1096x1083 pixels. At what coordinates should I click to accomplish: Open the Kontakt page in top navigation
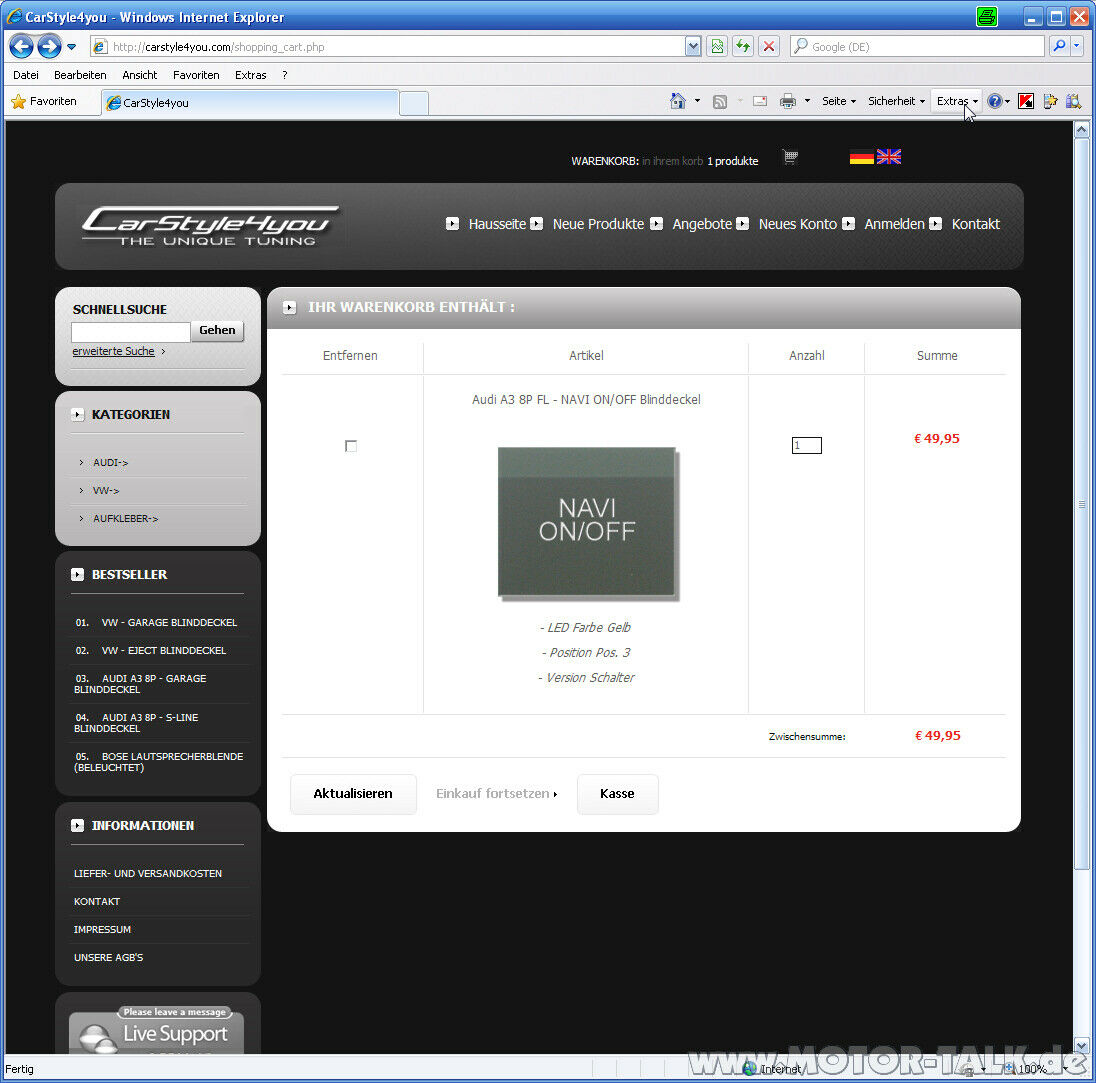[x=976, y=224]
